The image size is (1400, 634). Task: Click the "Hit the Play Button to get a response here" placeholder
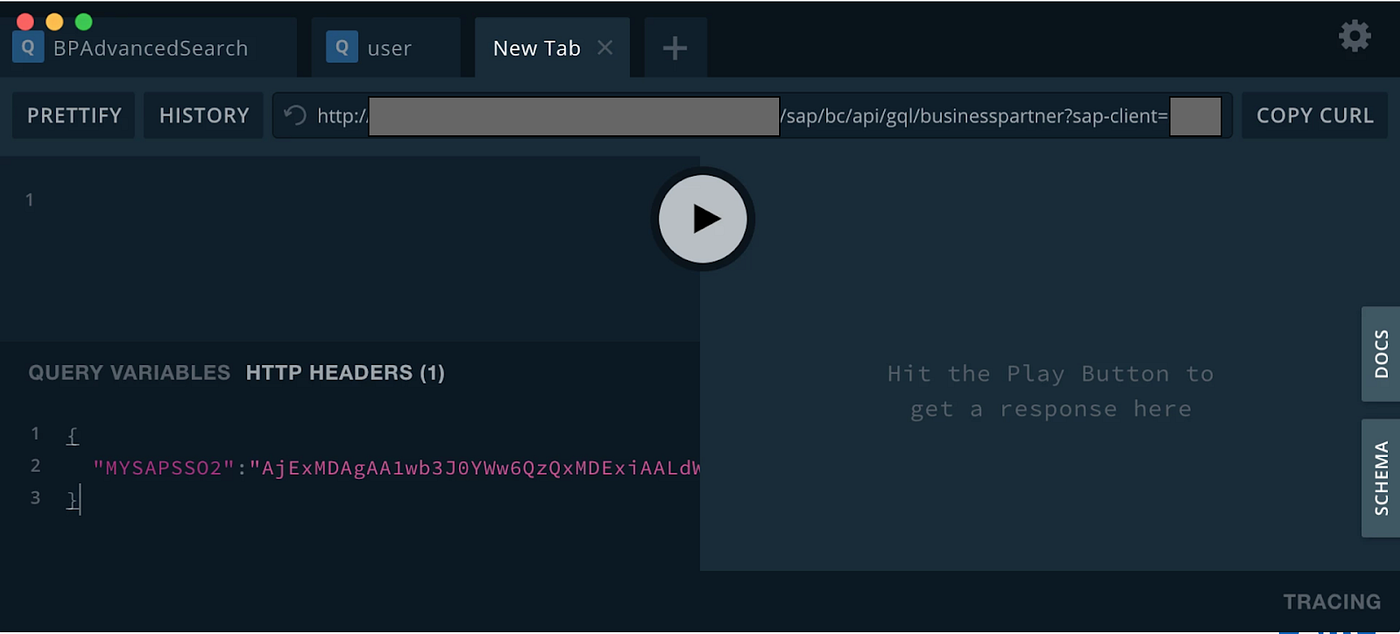1050,391
